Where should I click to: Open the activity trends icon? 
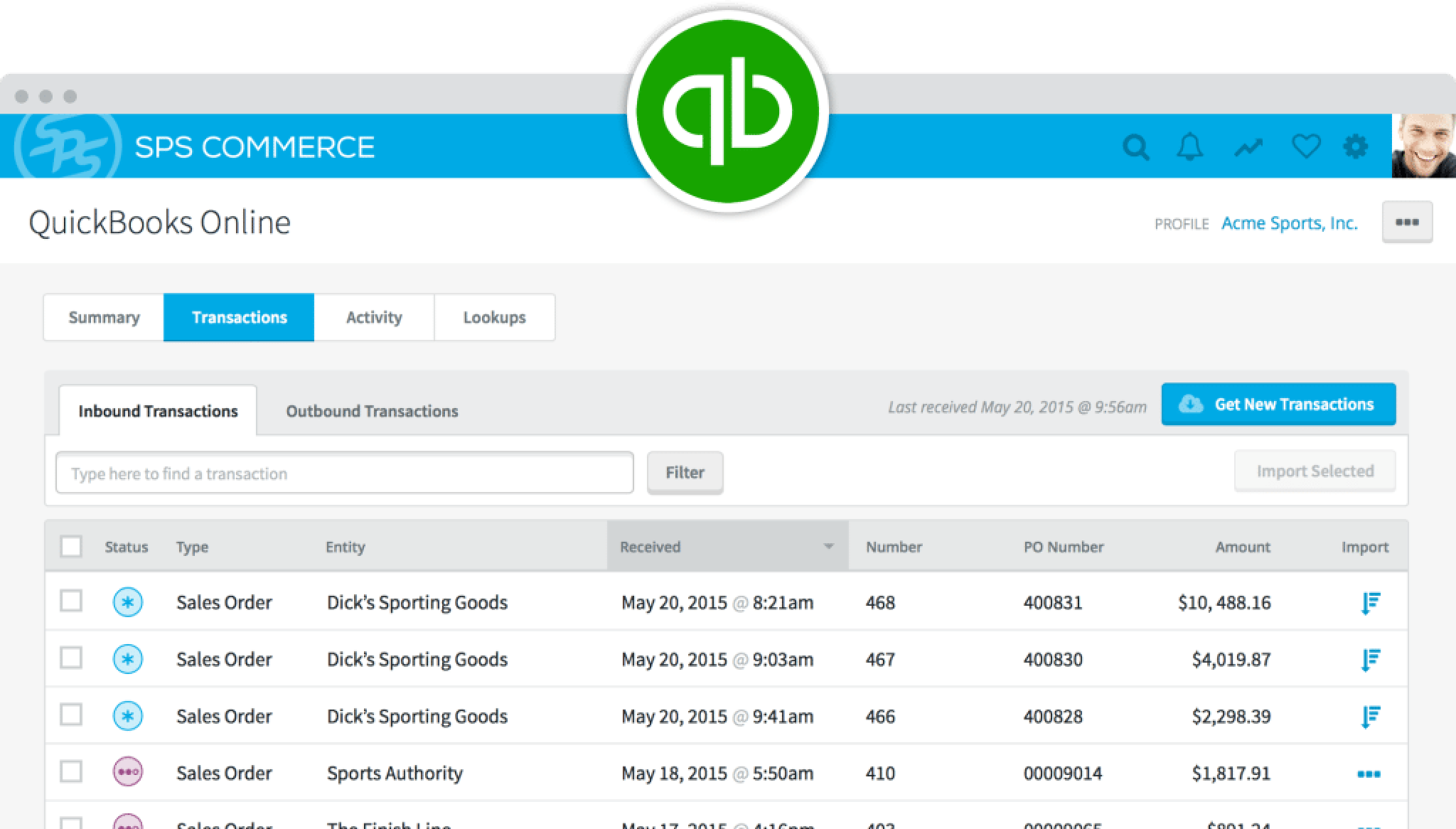[1248, 147]
